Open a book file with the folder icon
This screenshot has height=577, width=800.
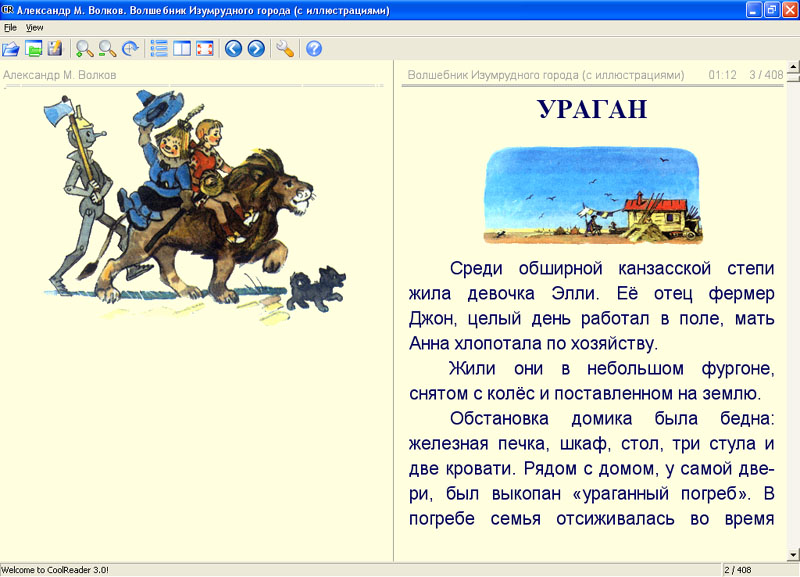click(10, 49)
